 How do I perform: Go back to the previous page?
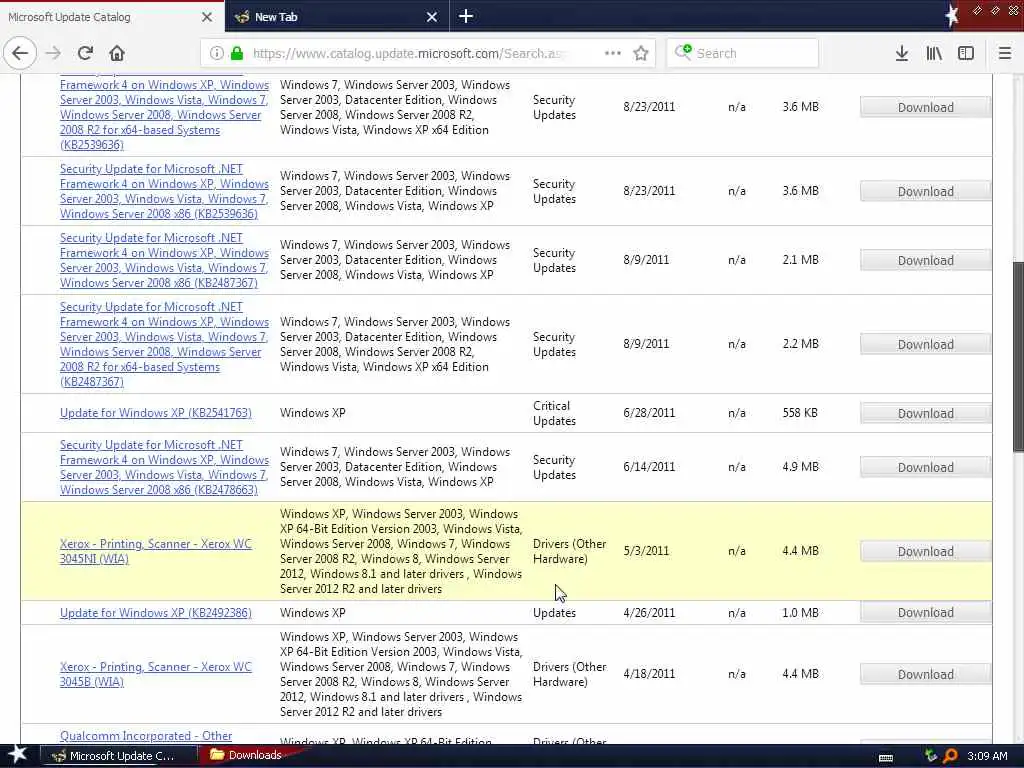(20, 53)
